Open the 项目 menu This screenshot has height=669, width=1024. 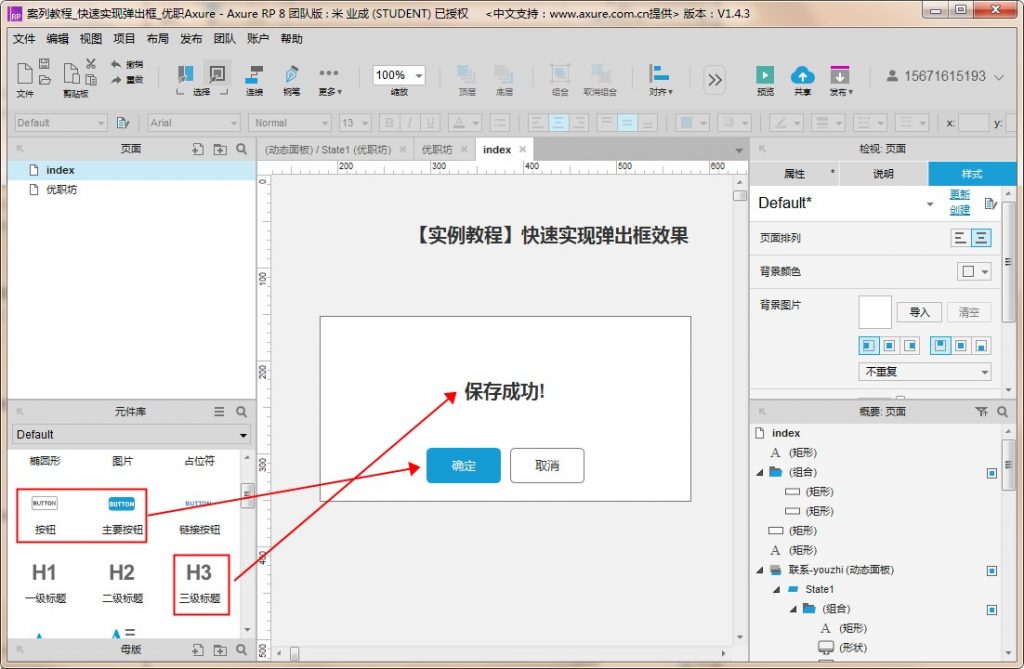(x=124, y=39)
